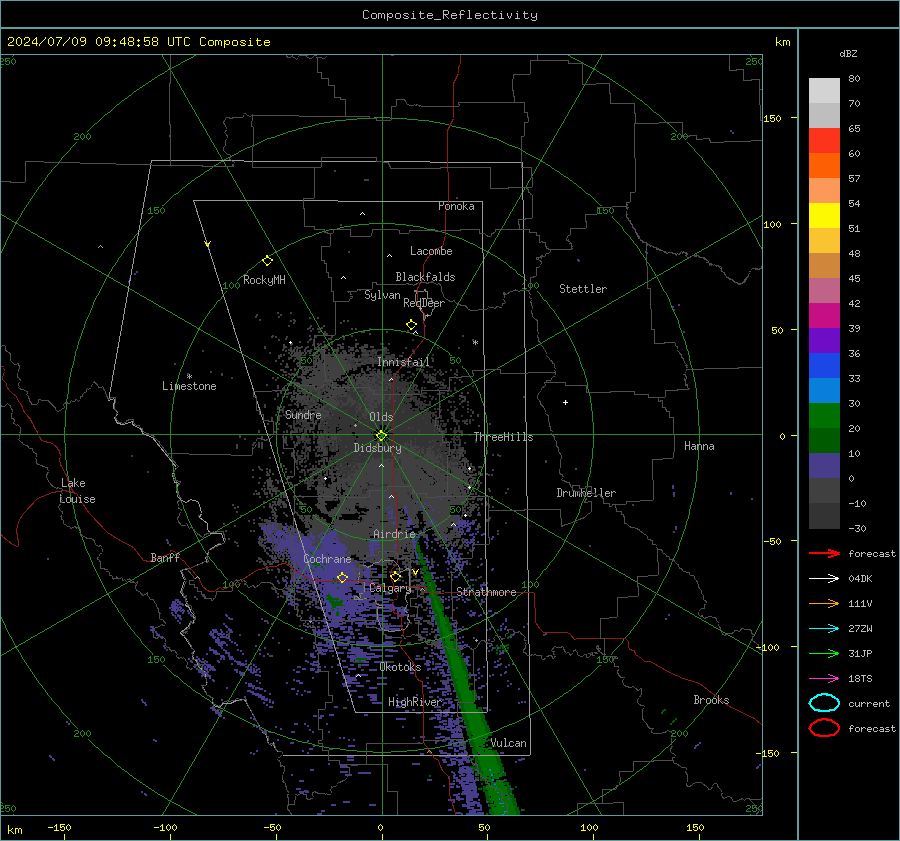Click the Sundre map label
This screenshot has height=841, width=900.
(x=303, y=414)
